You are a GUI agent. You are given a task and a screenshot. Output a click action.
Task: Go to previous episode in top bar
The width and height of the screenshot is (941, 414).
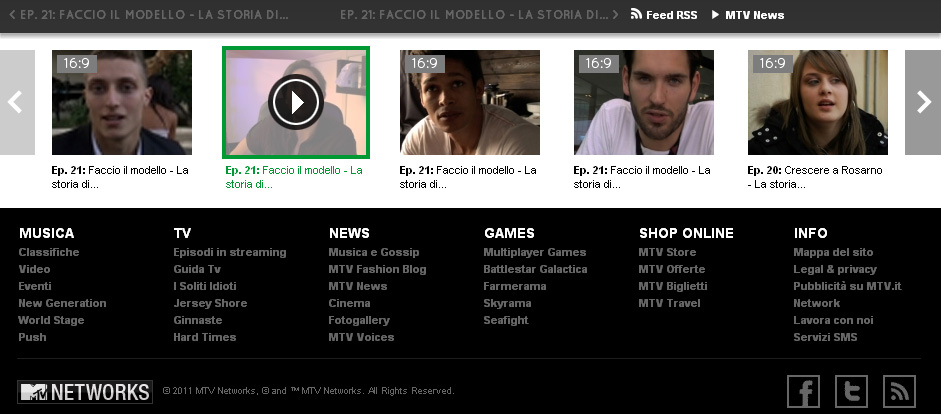click(148, 15)
